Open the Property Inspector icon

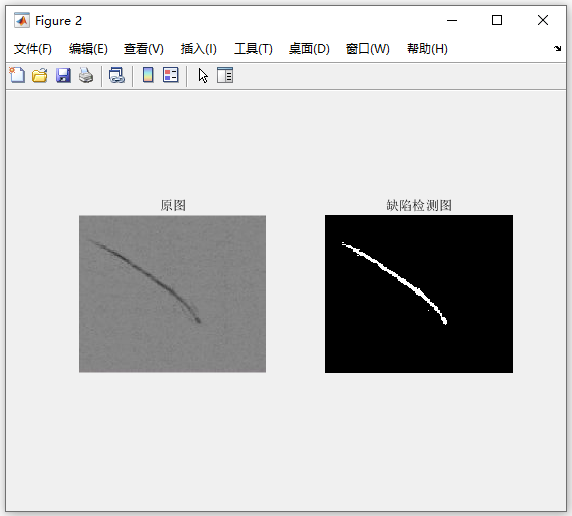(225, 75)
